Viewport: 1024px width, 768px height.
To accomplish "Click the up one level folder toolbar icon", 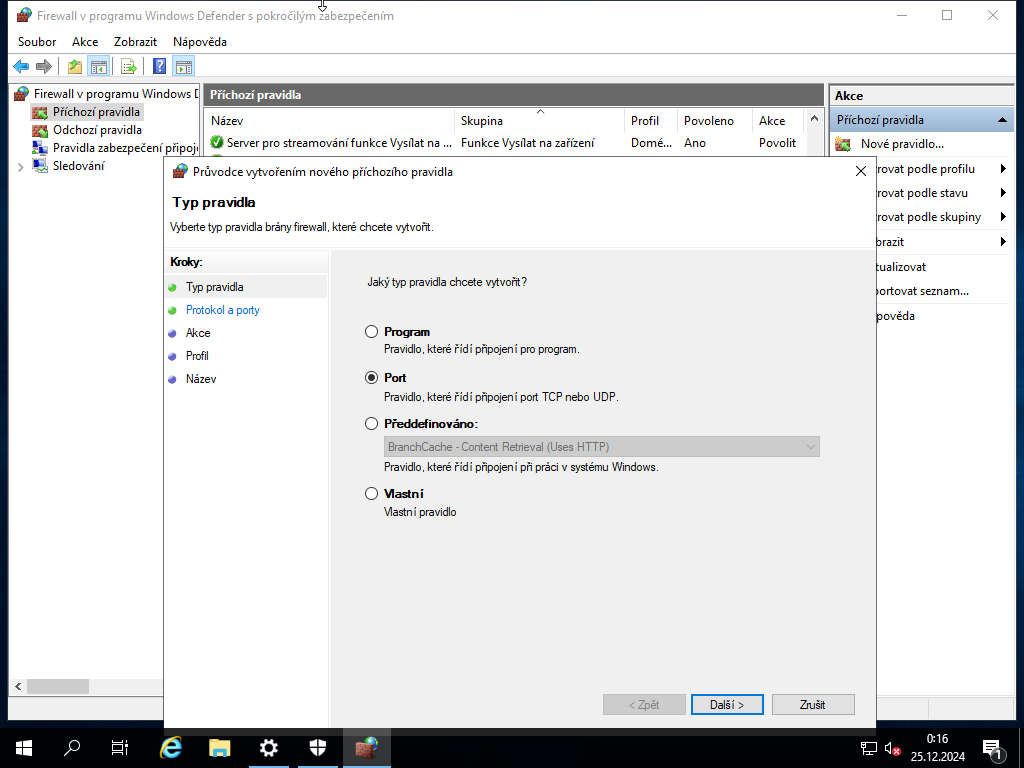I will (x=74, y=66).
